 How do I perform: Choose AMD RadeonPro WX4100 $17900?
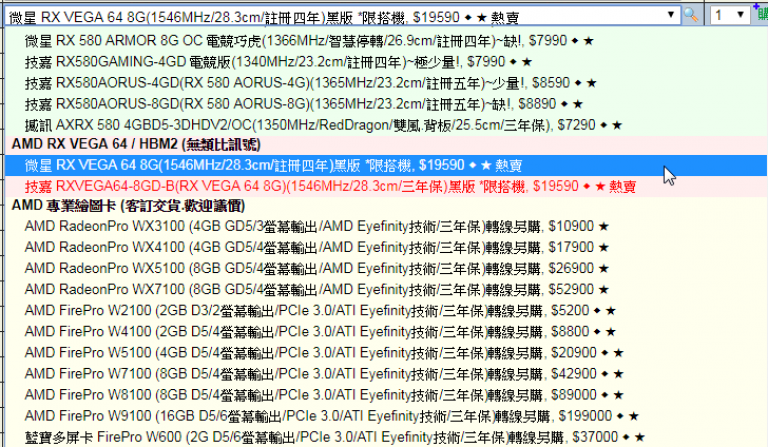(386, 247)
